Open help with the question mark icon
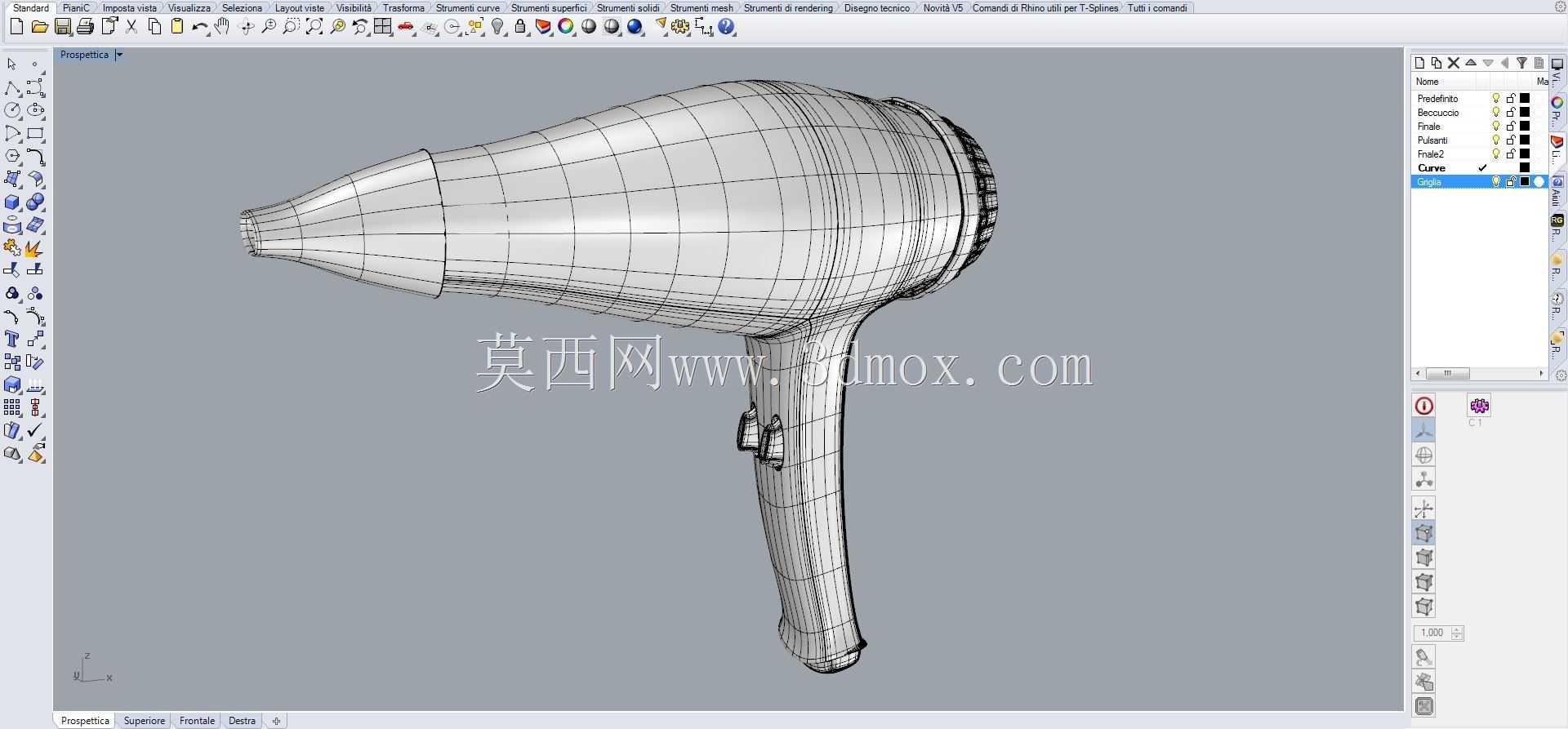Image resolution: width=1568 pixels, height=729 pixels. point(726,27)
